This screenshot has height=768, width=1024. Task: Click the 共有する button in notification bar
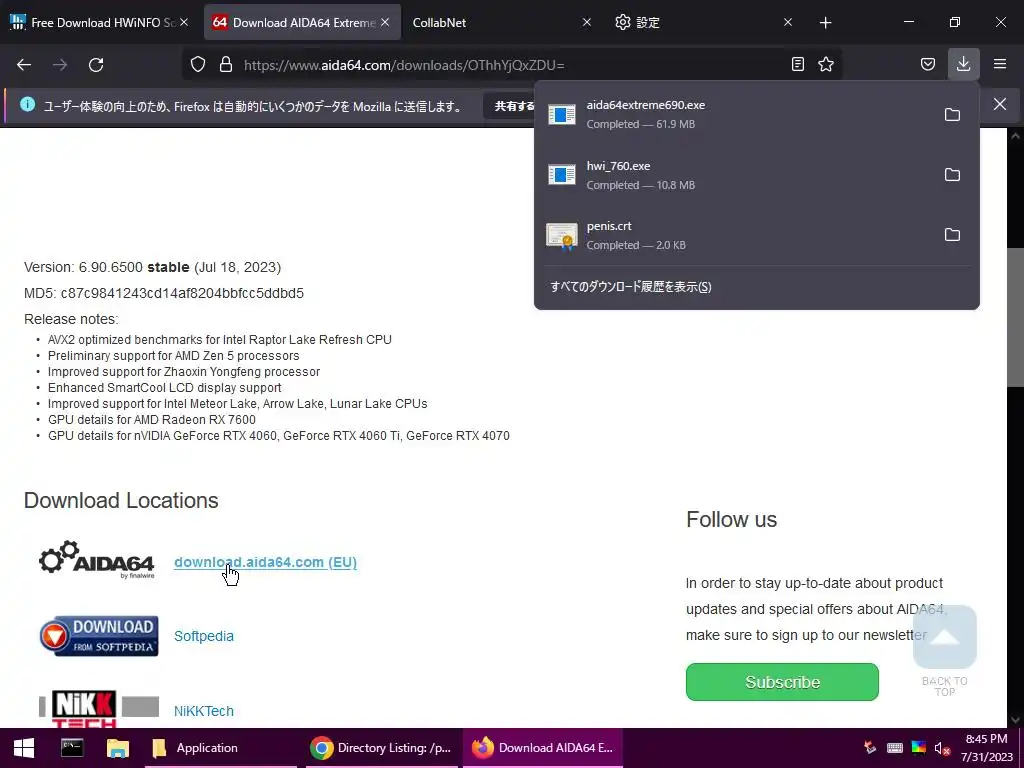coord(511,106)
